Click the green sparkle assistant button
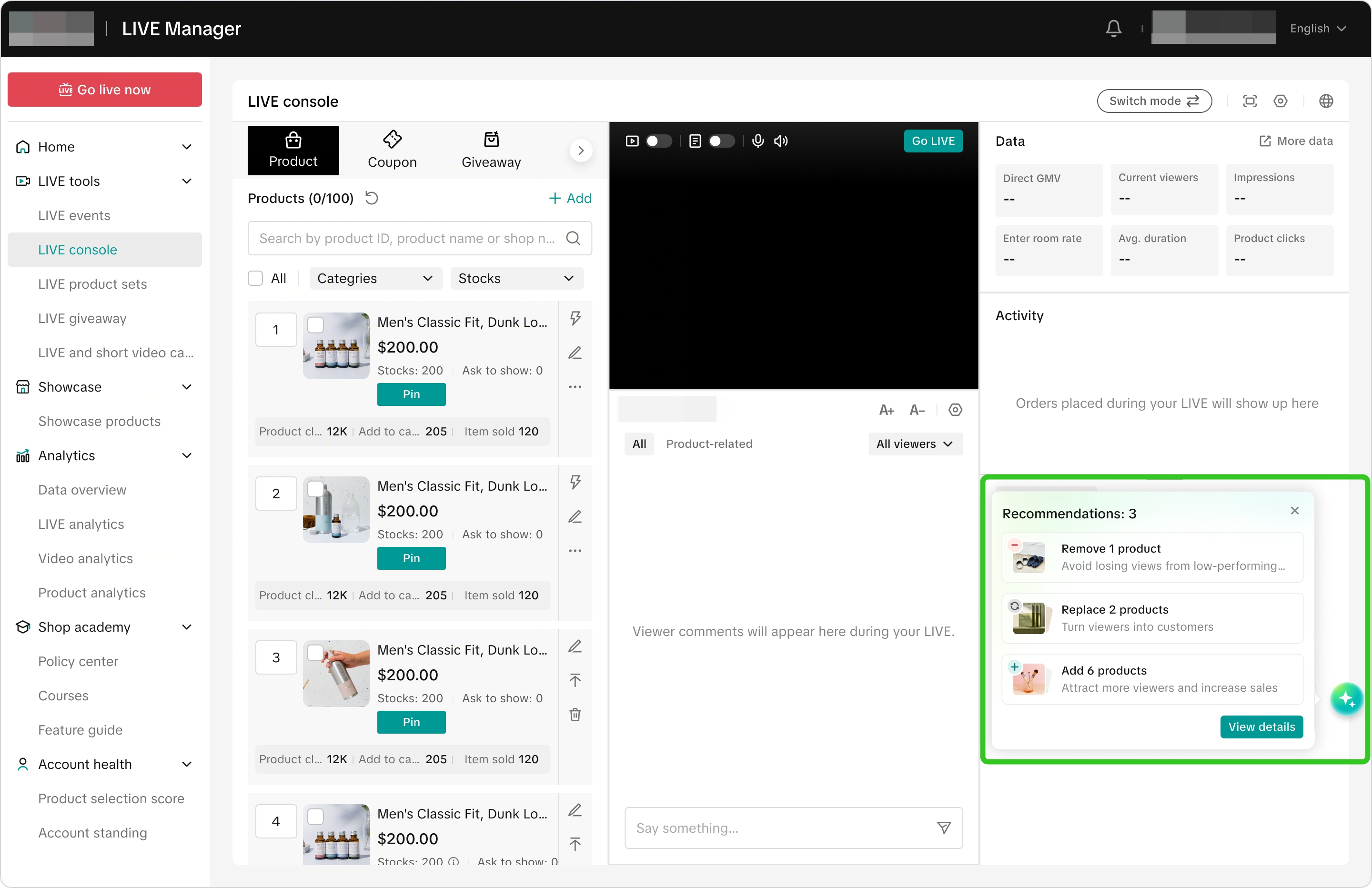 click(x=1347, y=699)
